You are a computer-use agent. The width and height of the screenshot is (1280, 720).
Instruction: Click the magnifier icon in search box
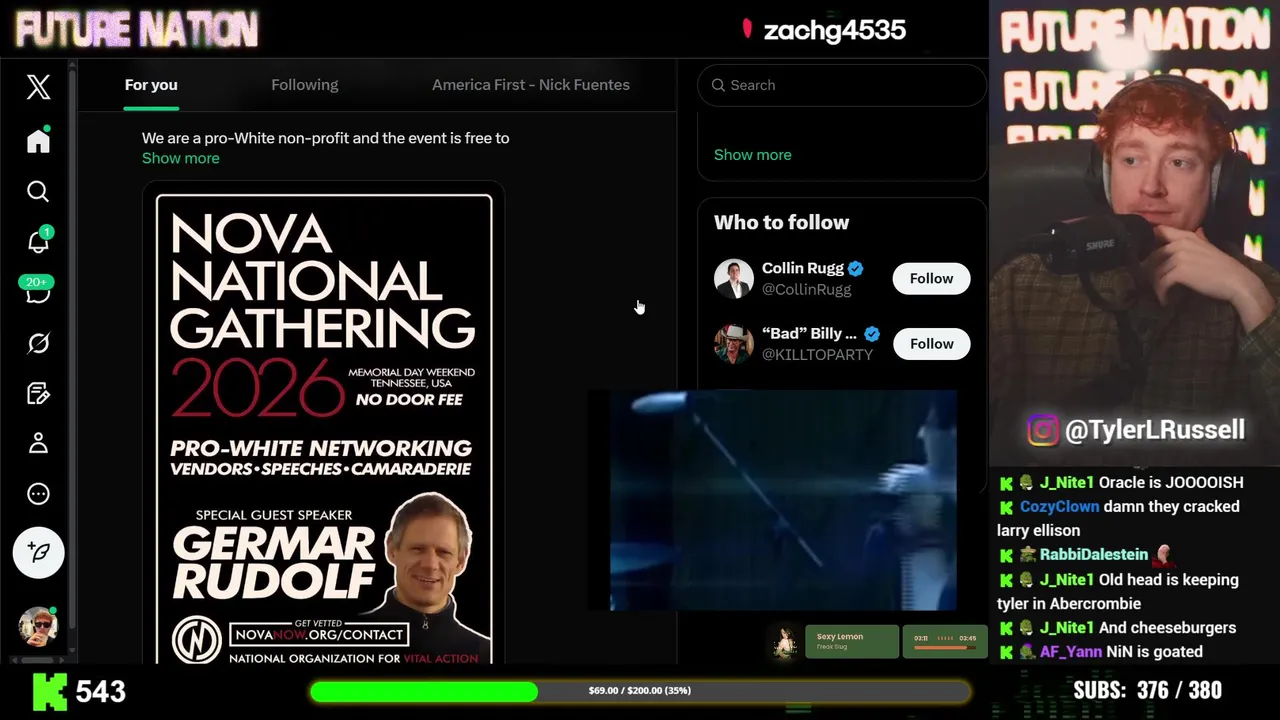tap(718, 85)
